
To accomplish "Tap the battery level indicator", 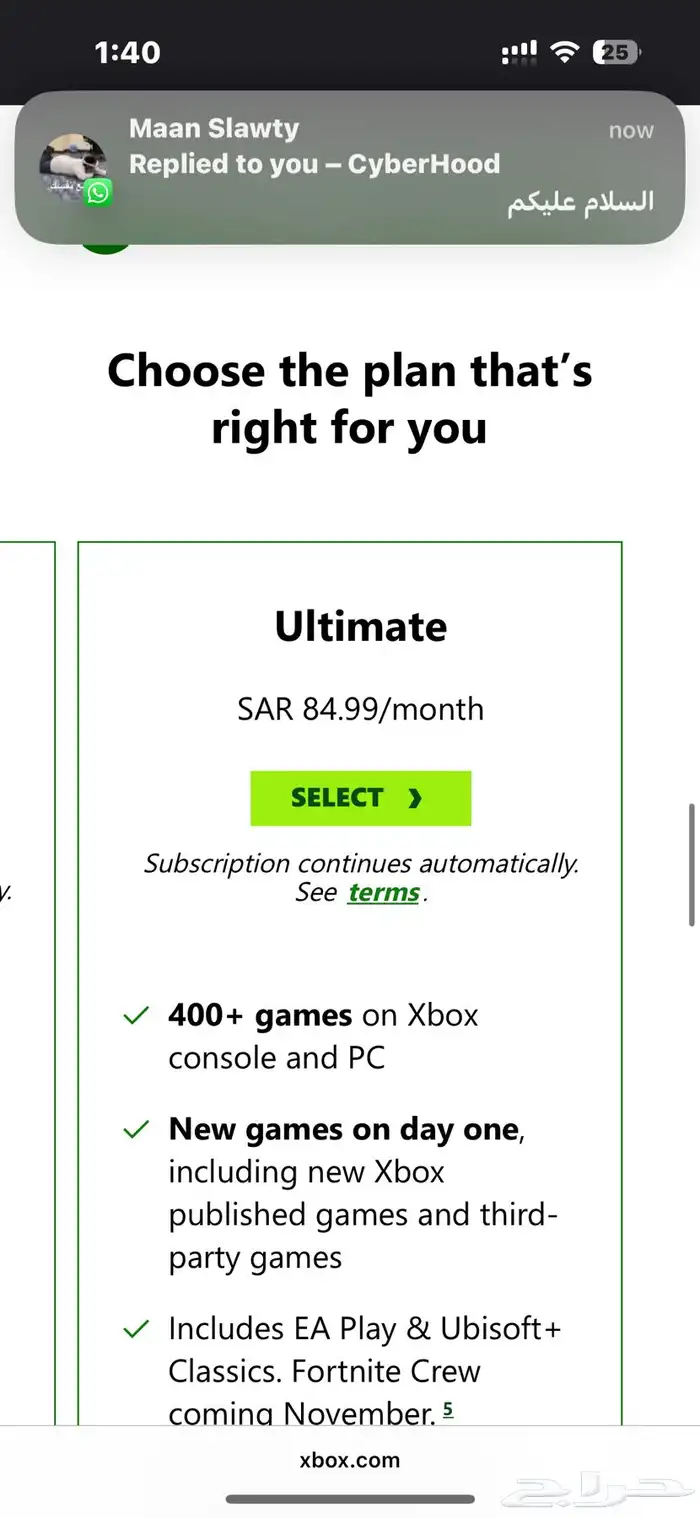I will [616, 52].
